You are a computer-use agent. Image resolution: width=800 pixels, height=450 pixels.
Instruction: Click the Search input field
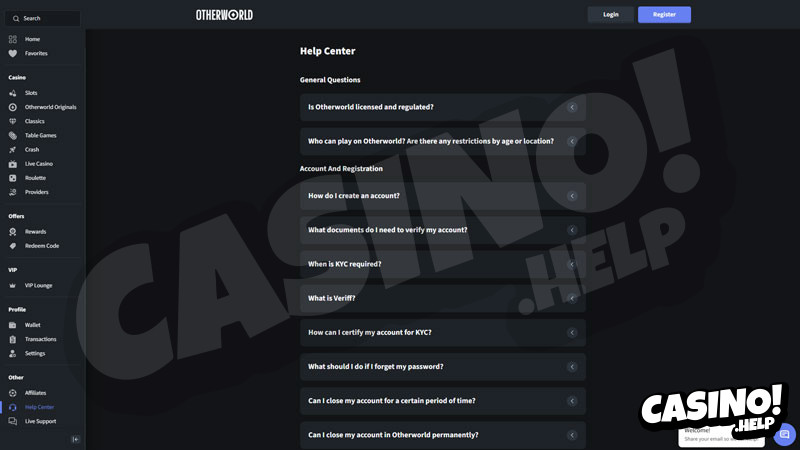(x=43, y=18)
